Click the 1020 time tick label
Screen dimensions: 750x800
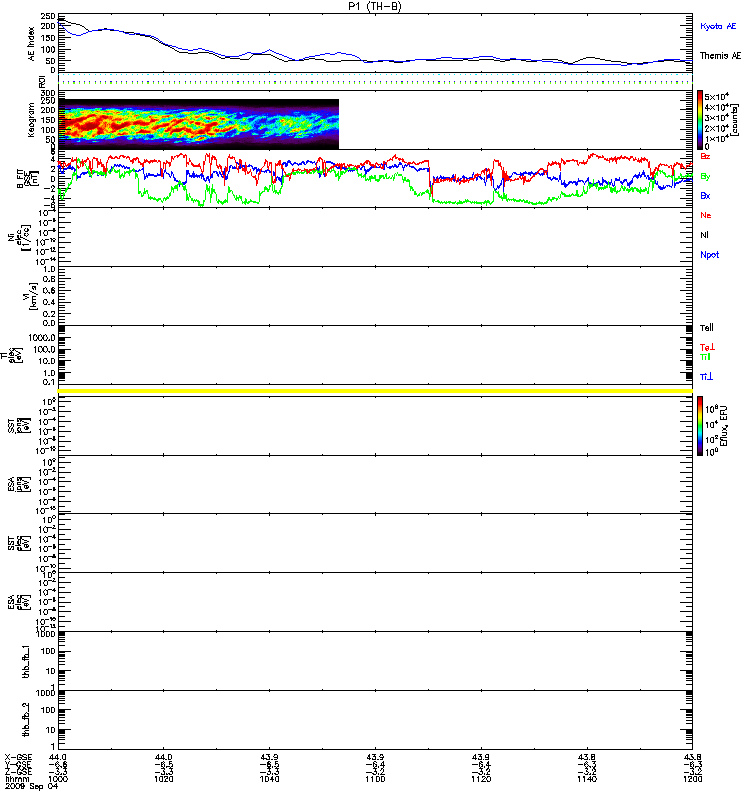163,779
